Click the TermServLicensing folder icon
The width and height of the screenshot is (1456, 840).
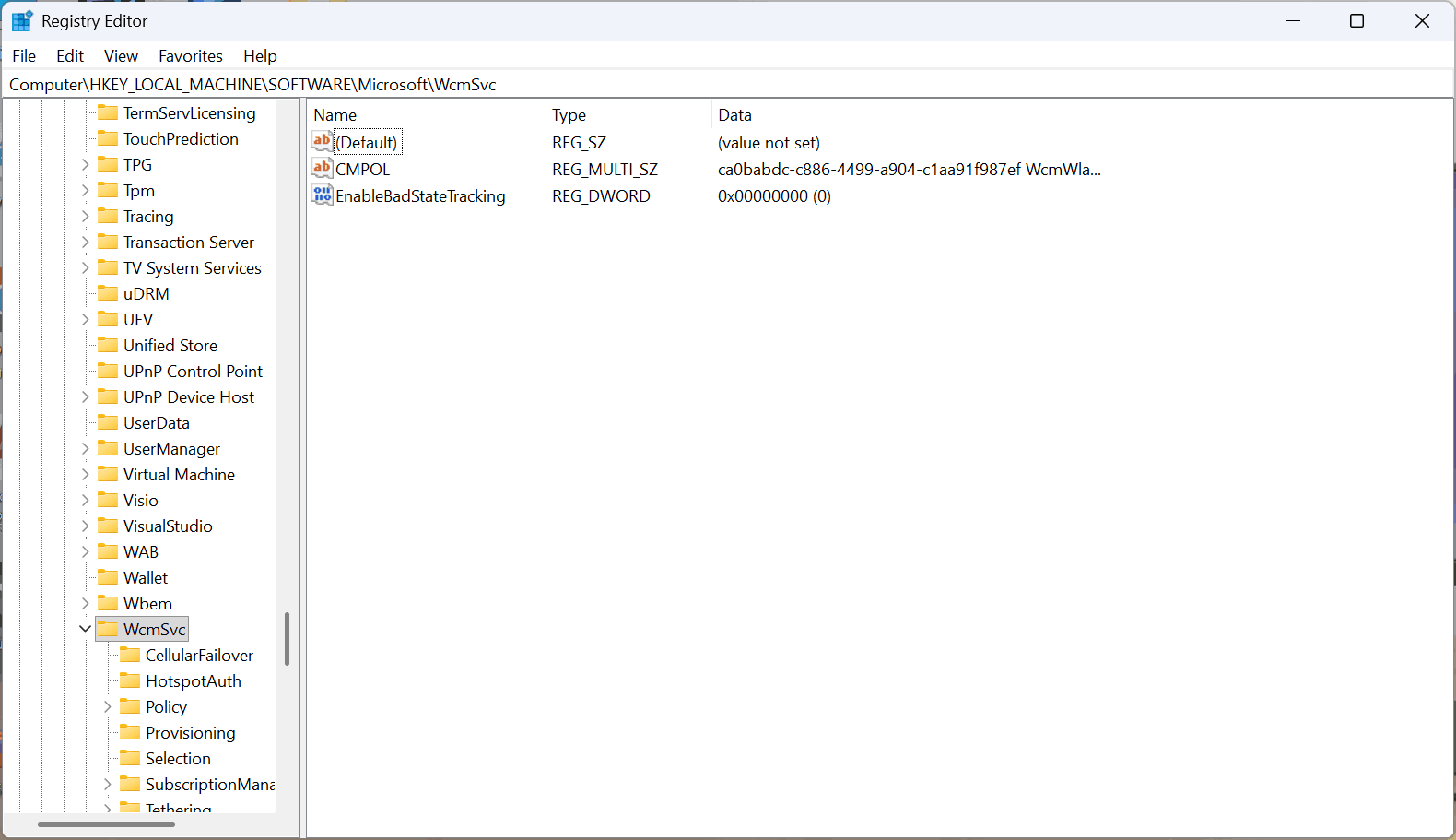(108, 112)
